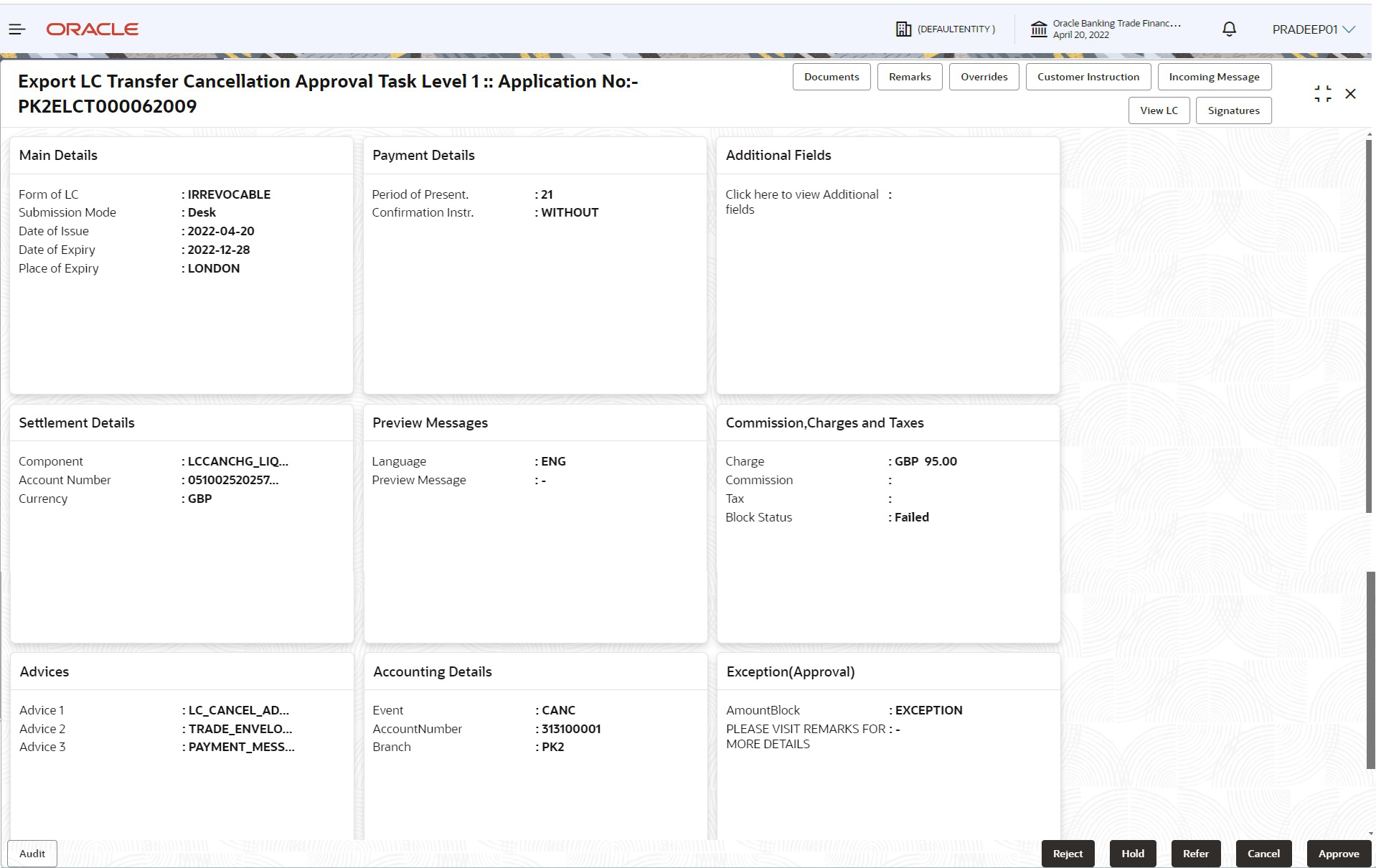Click the Oracle Banking Trade Finance bank icon
The width and height of the screenshot is (1376, 868).
click(x=1040, y=29)
